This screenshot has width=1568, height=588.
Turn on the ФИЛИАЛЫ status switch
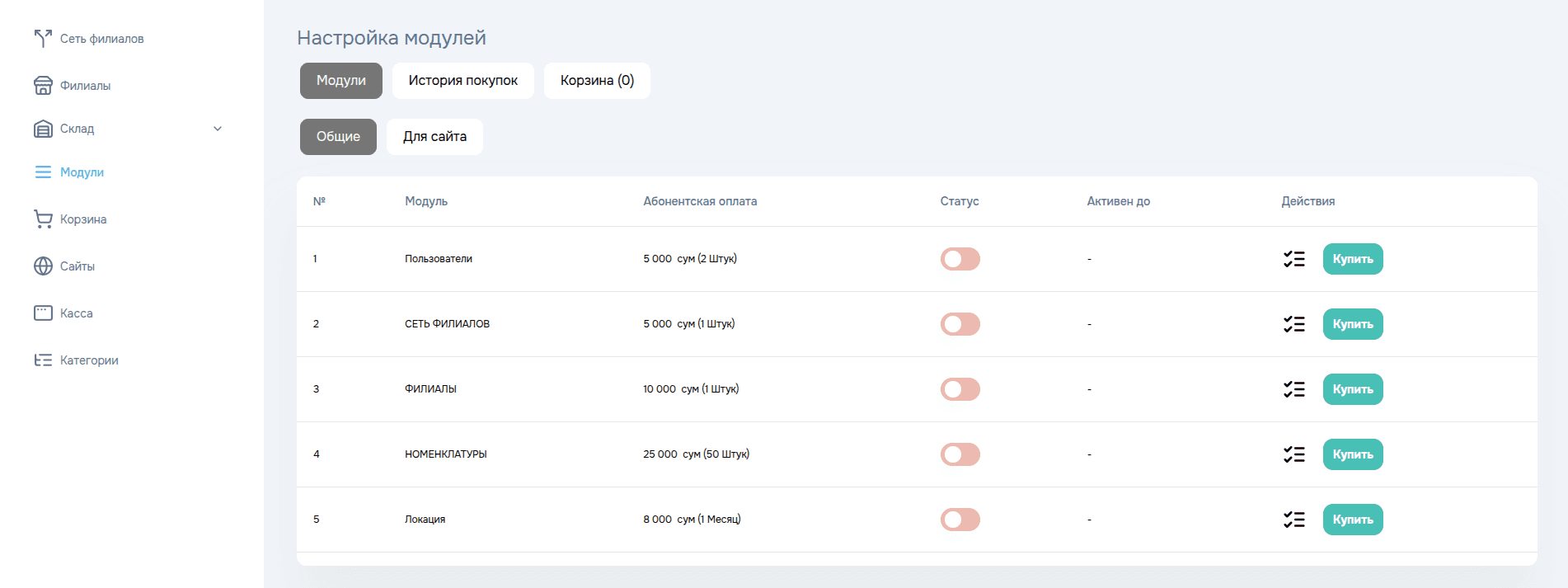coord(960,389)
